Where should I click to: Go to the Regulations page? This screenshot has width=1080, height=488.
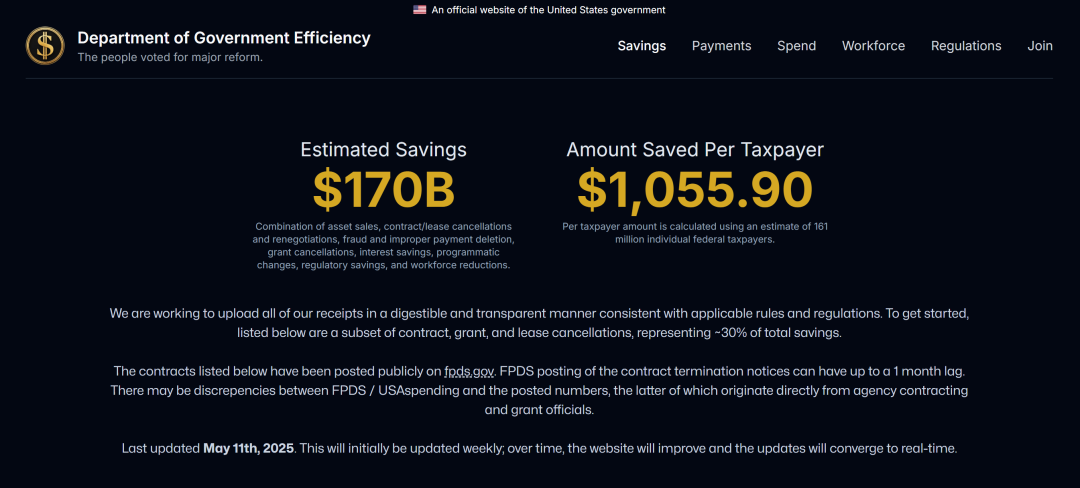click(x=966, y=46)
